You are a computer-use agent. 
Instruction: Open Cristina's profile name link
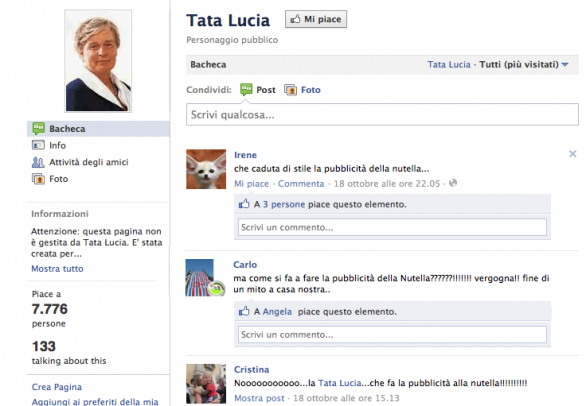[252, 370]
